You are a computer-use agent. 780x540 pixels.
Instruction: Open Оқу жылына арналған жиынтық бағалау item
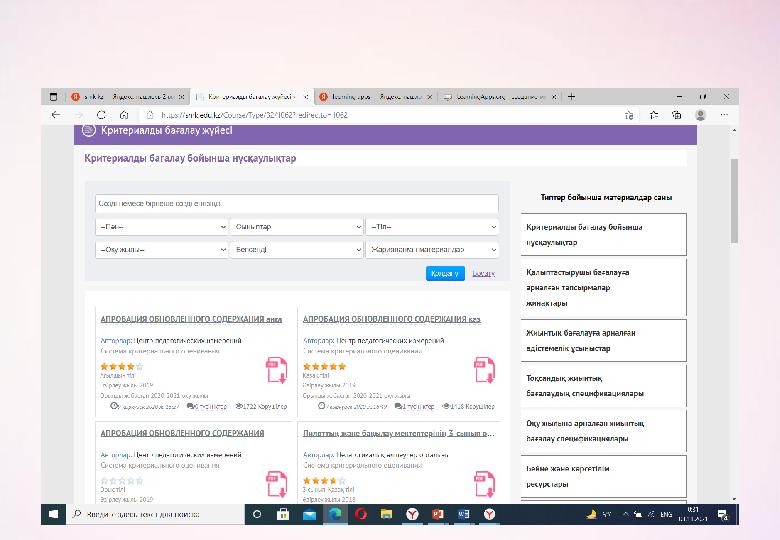point(603,431)
